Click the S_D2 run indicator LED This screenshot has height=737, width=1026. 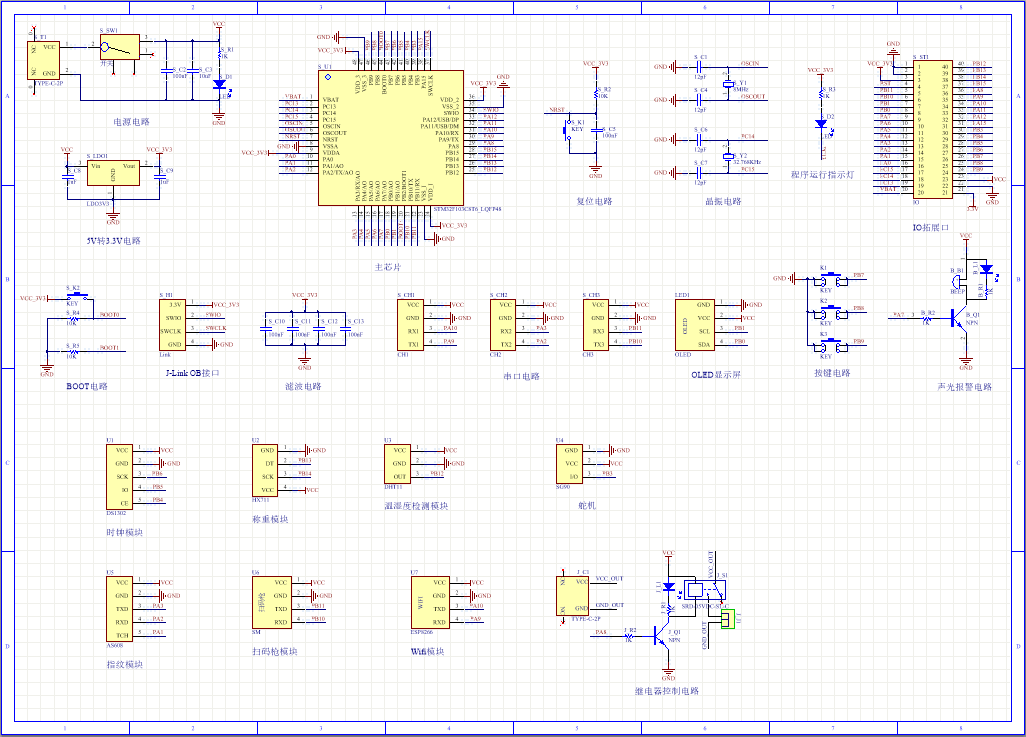click(x=821, y=124)
